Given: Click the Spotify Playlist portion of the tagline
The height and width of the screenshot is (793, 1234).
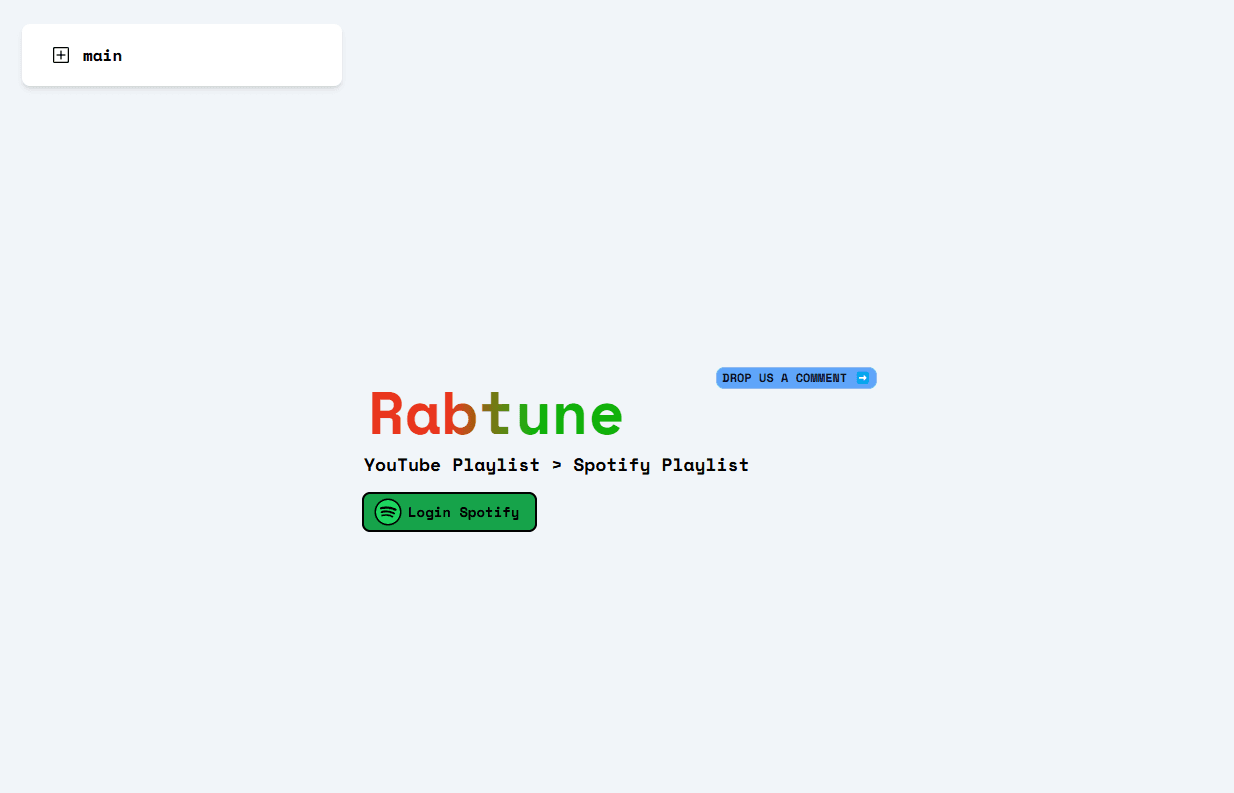Looking at the screenshot, I should tap(661, 465).
